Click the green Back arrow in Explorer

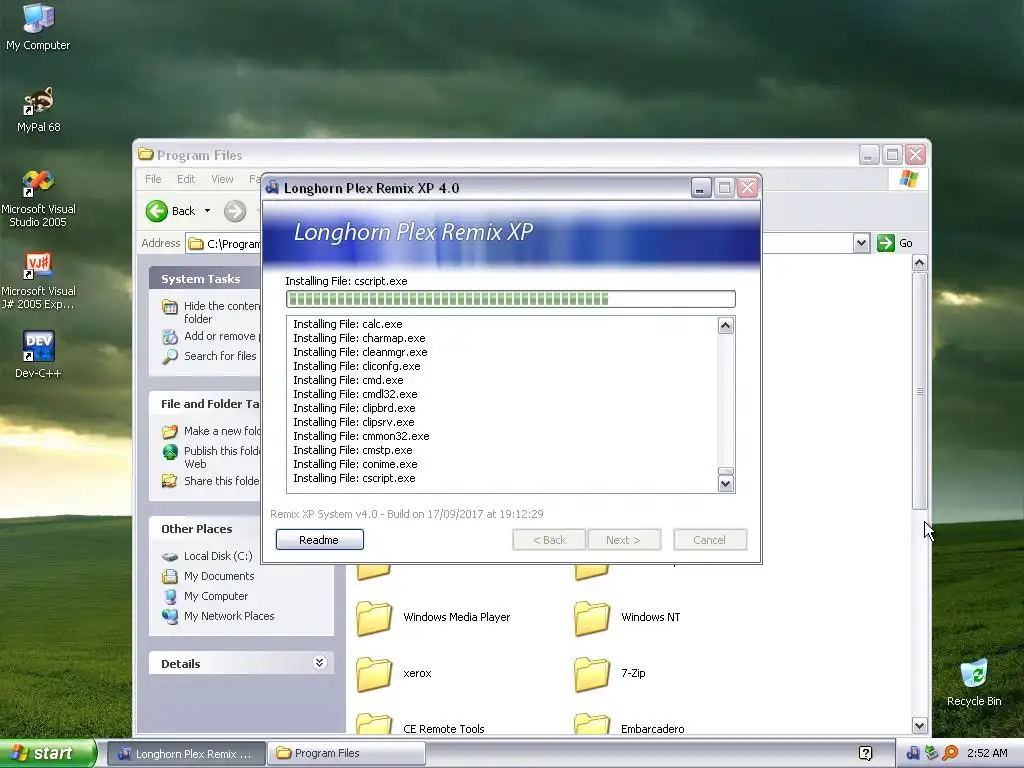click(x=157, y=211)
